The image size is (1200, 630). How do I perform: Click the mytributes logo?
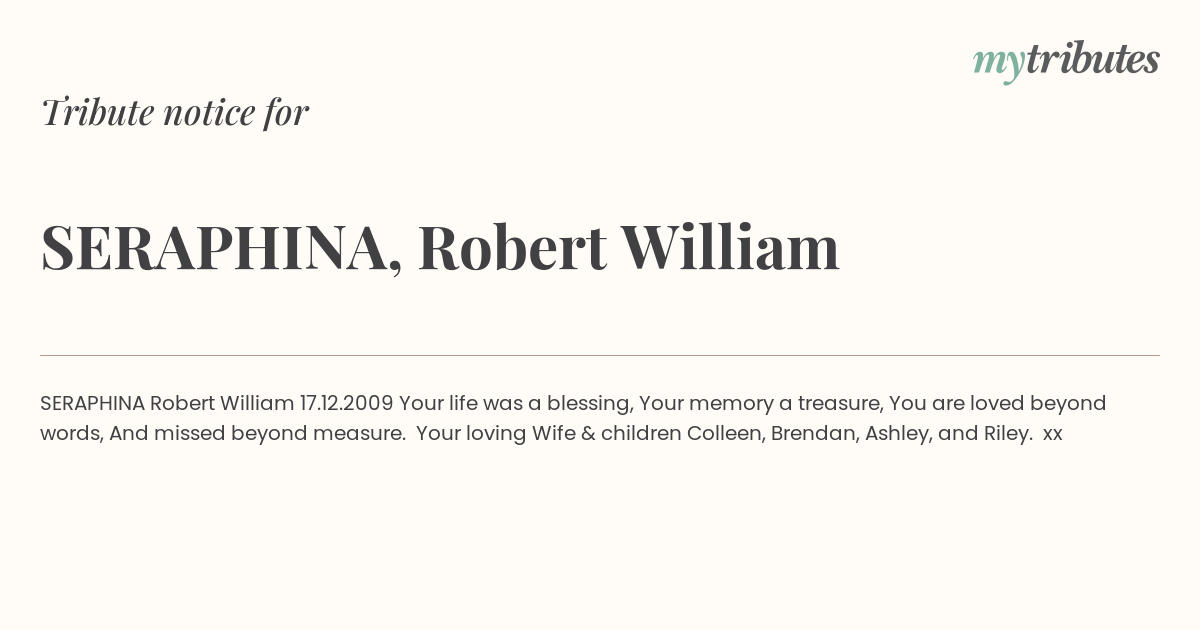click(1066, 61)
